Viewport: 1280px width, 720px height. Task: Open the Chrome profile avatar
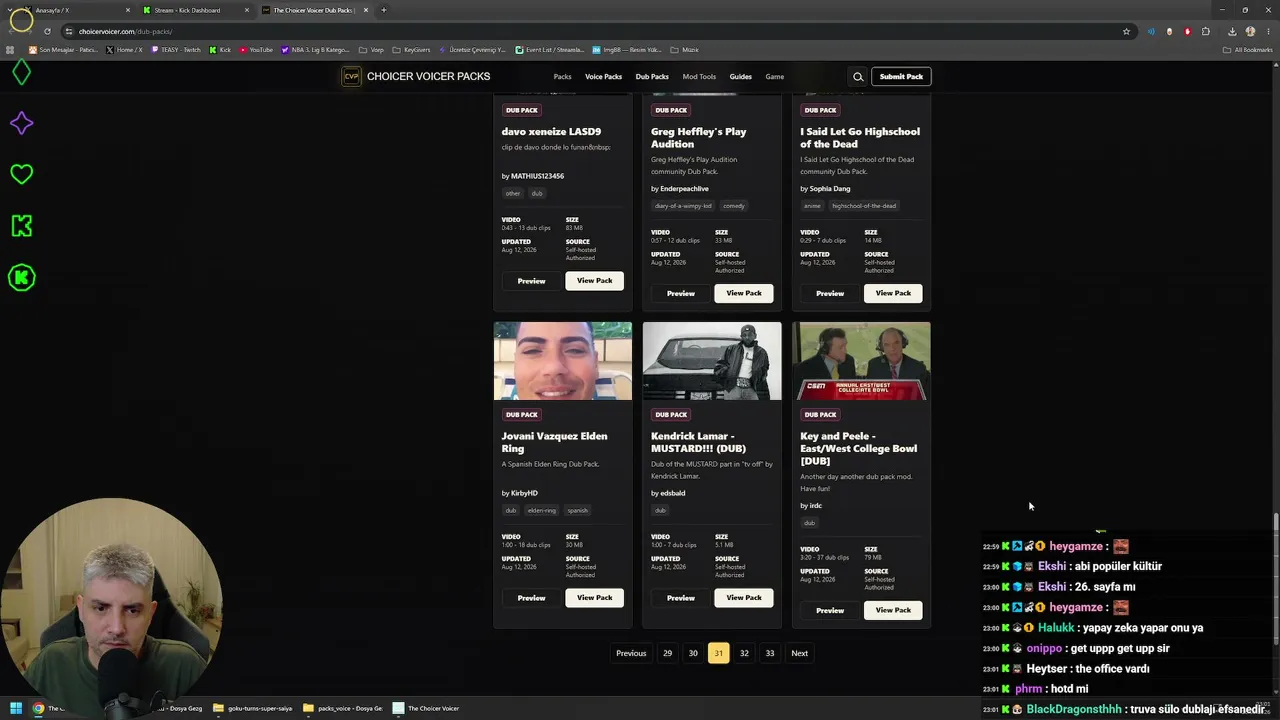click(1250, 31)
